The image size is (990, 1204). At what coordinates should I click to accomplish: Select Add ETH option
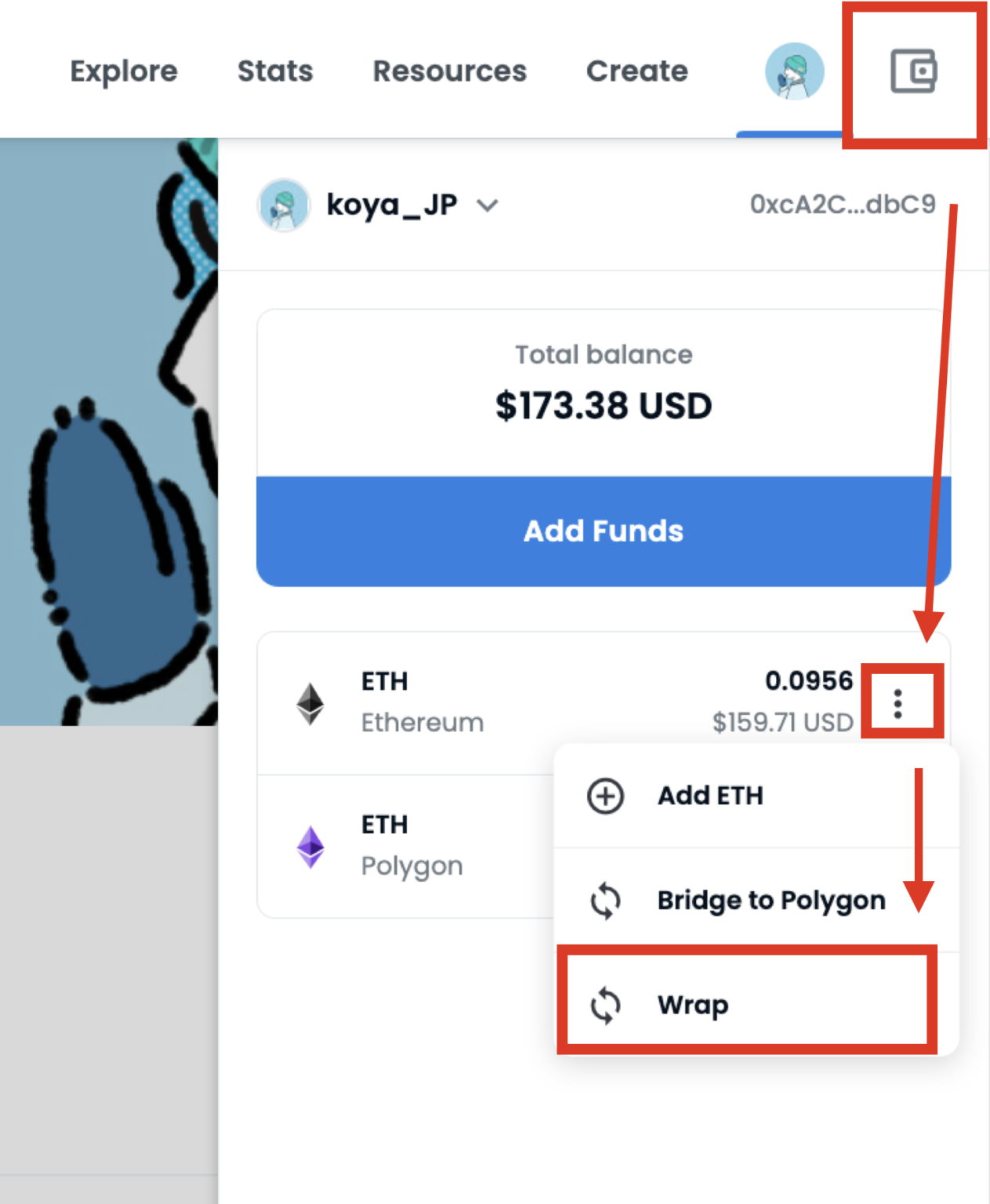(x=710, y=795)
